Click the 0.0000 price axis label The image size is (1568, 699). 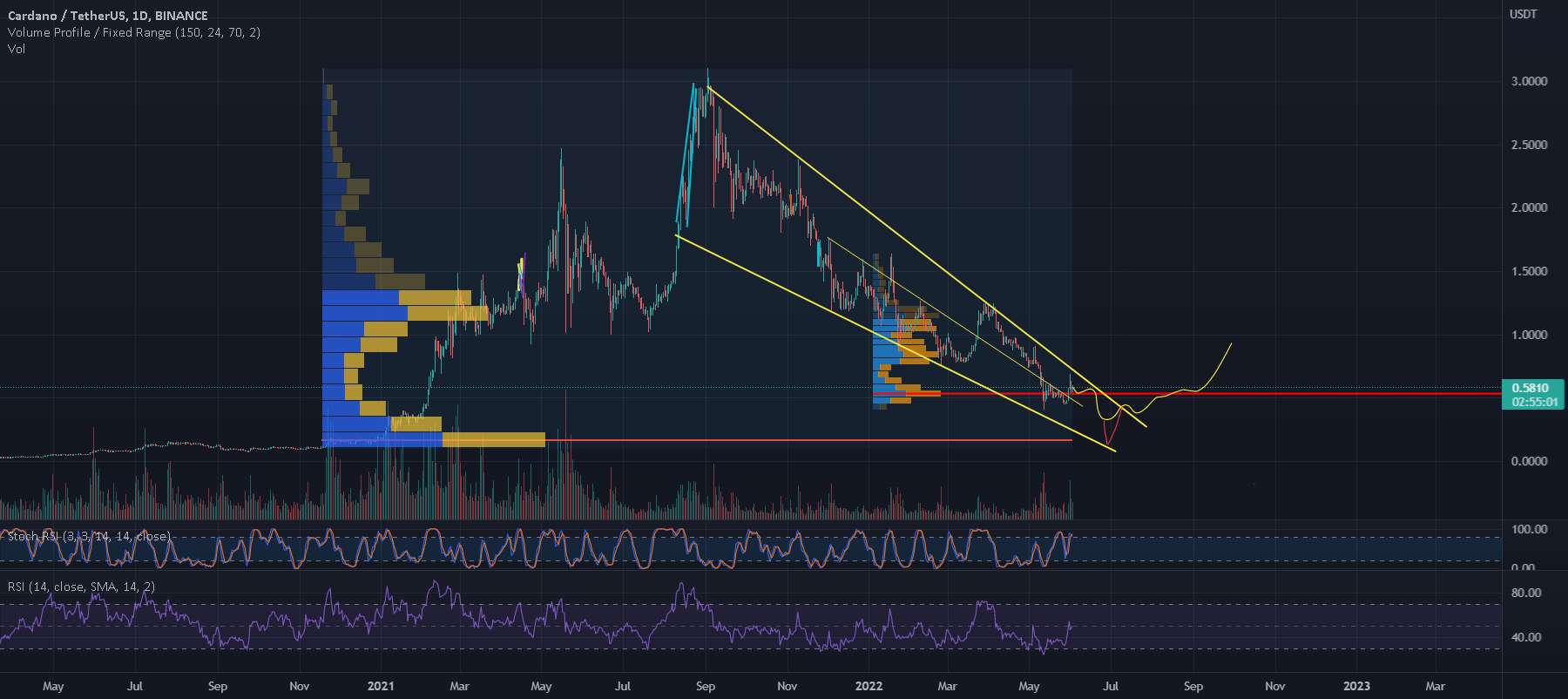point(1529,461)
